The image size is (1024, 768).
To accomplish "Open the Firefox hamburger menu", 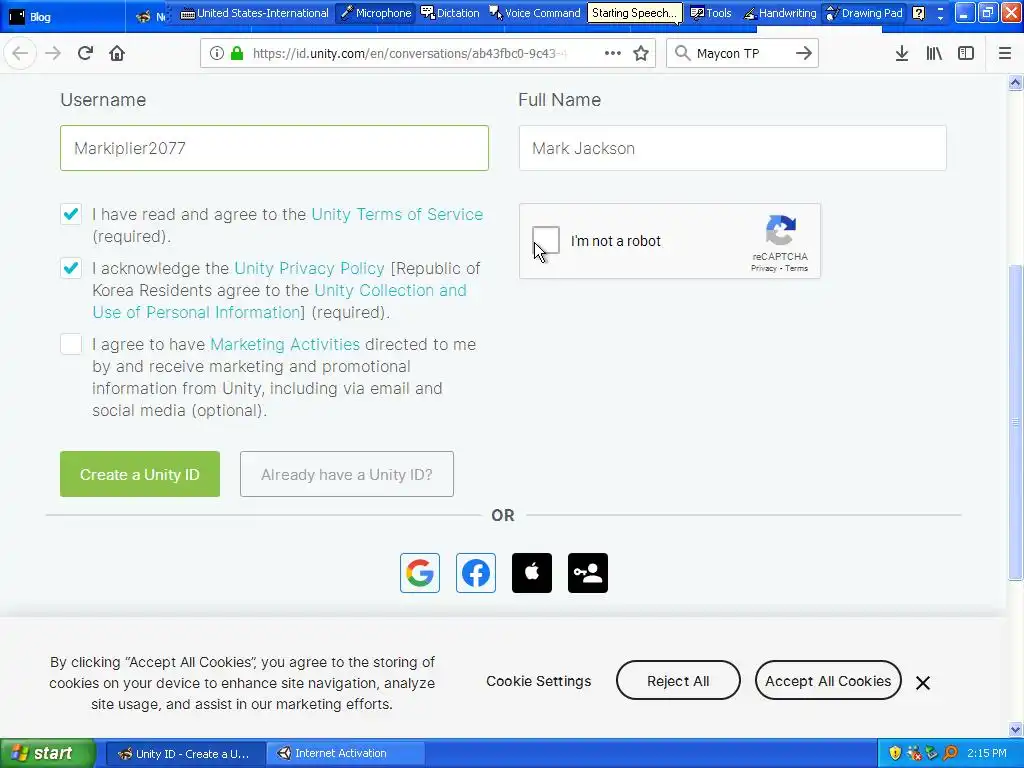I will click(x=1005, y=53).
